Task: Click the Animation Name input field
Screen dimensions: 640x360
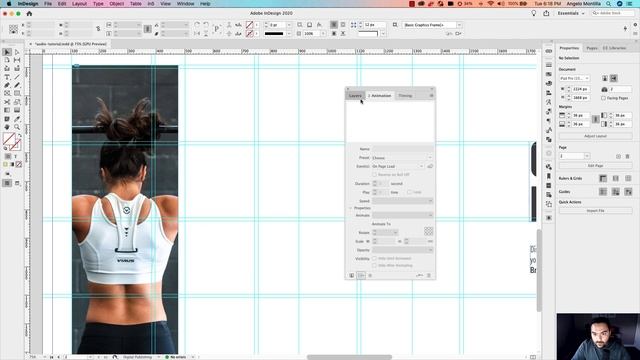Action: (x=402, y=149)
